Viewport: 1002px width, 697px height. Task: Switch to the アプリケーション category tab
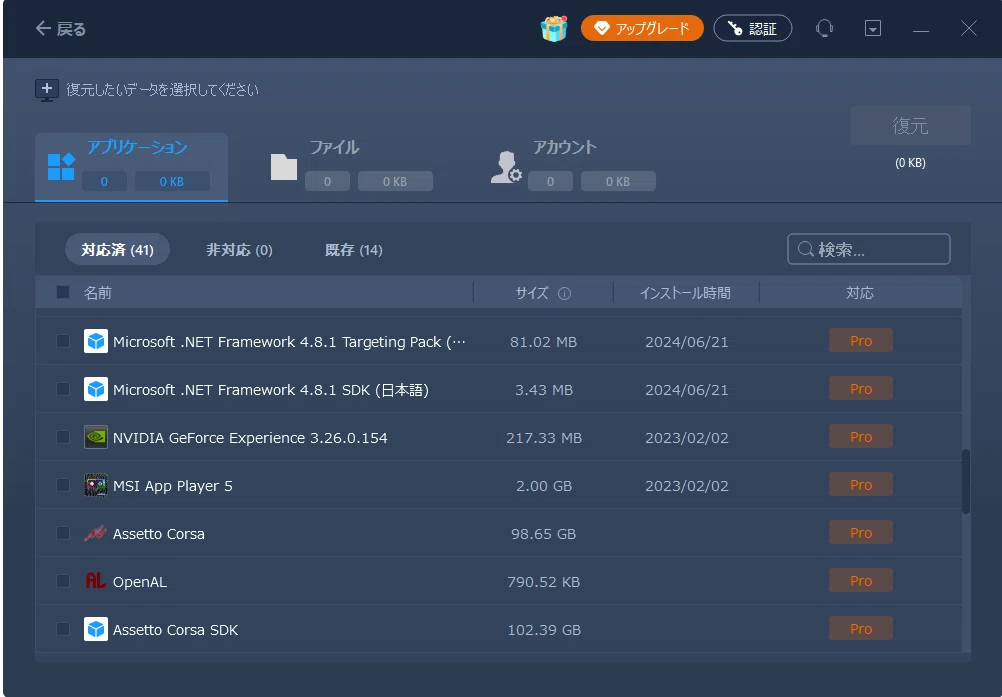click(x=131, y=167)
